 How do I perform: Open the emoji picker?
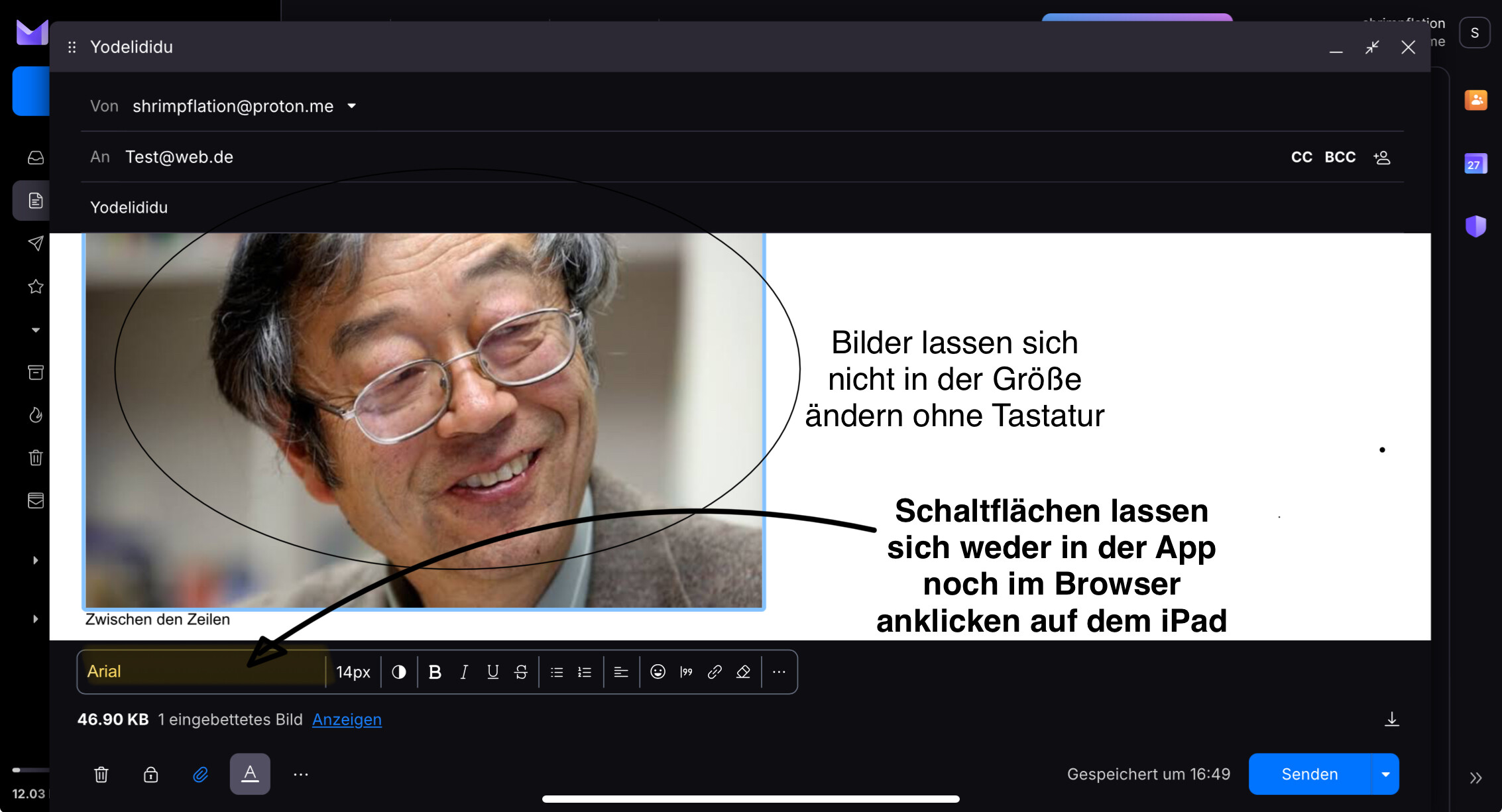(x=658, y=672)
